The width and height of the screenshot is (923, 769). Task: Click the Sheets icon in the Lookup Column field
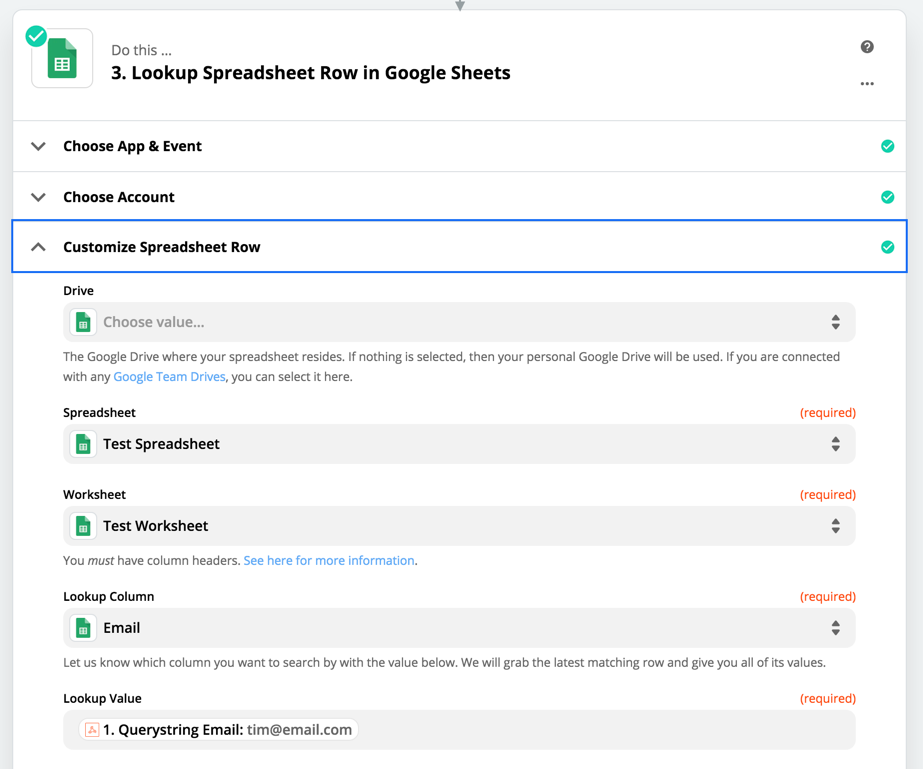click(83, 628)
